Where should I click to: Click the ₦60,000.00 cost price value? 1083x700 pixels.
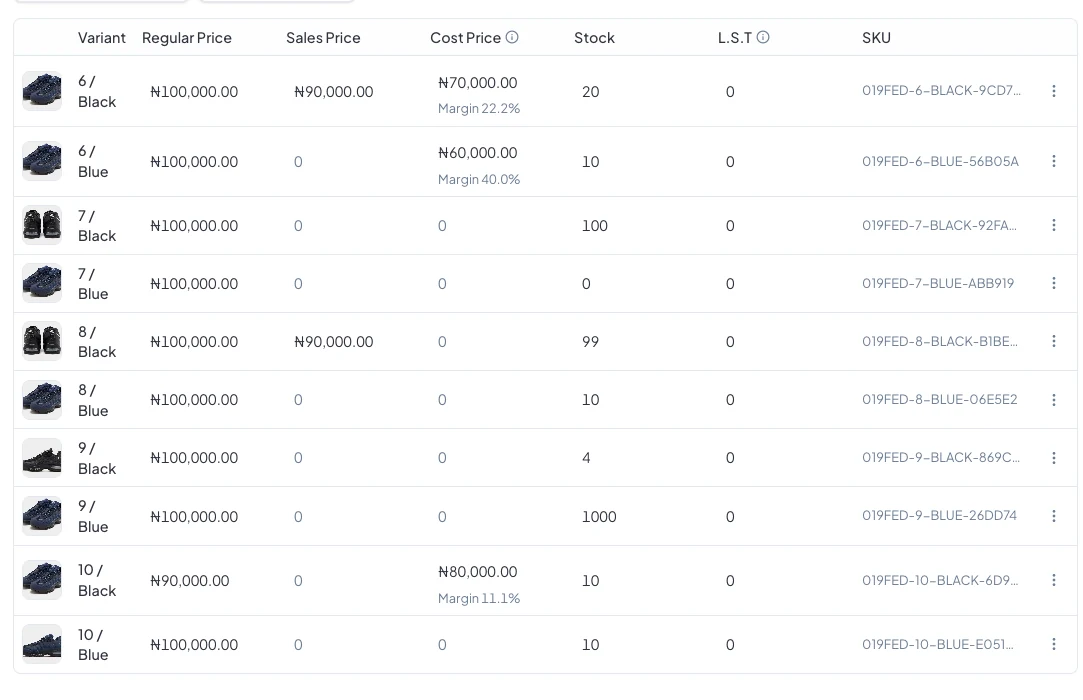point(477,153)
